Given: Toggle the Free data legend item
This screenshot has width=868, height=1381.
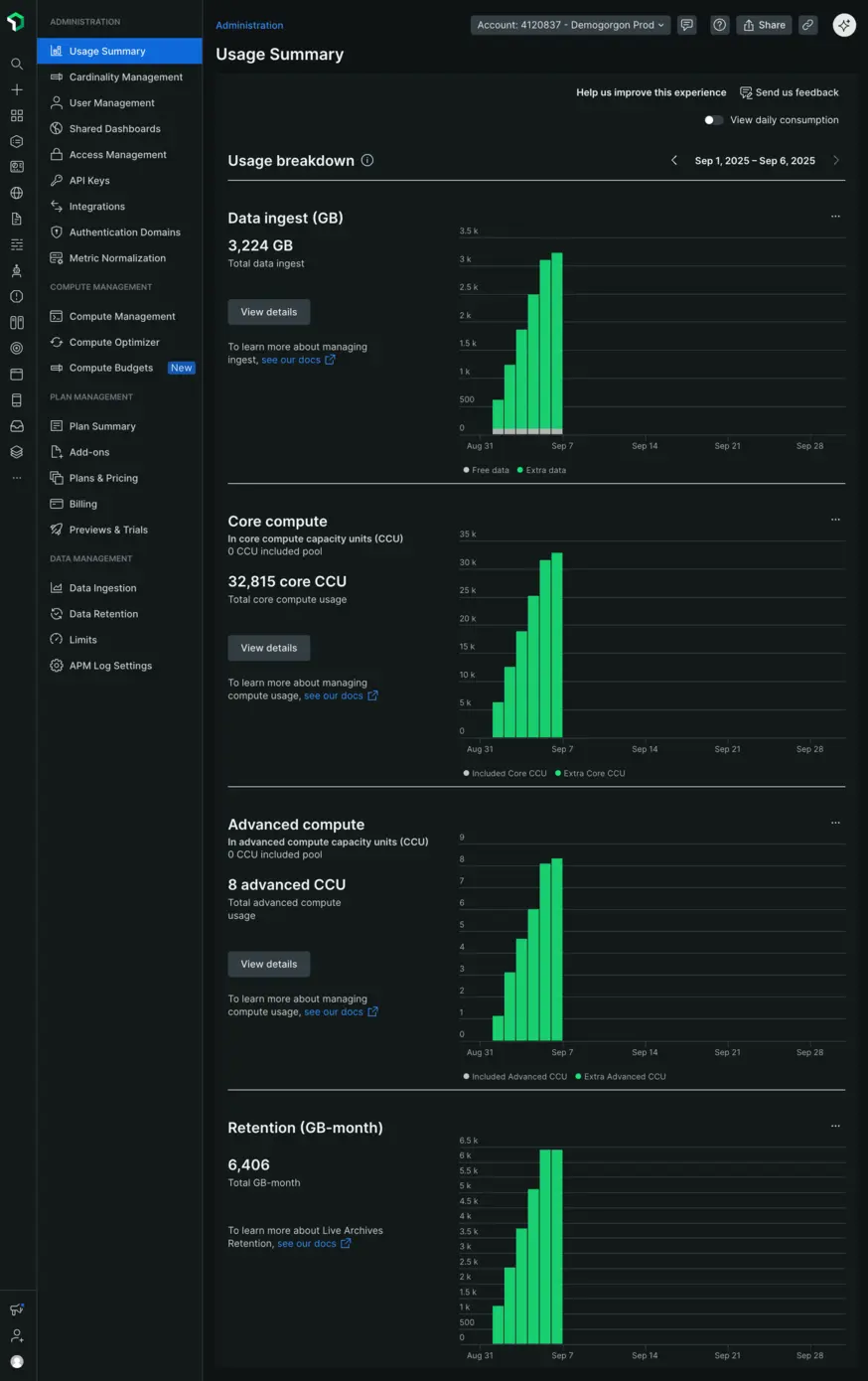Looking at the screenshot, I should 487,470.
